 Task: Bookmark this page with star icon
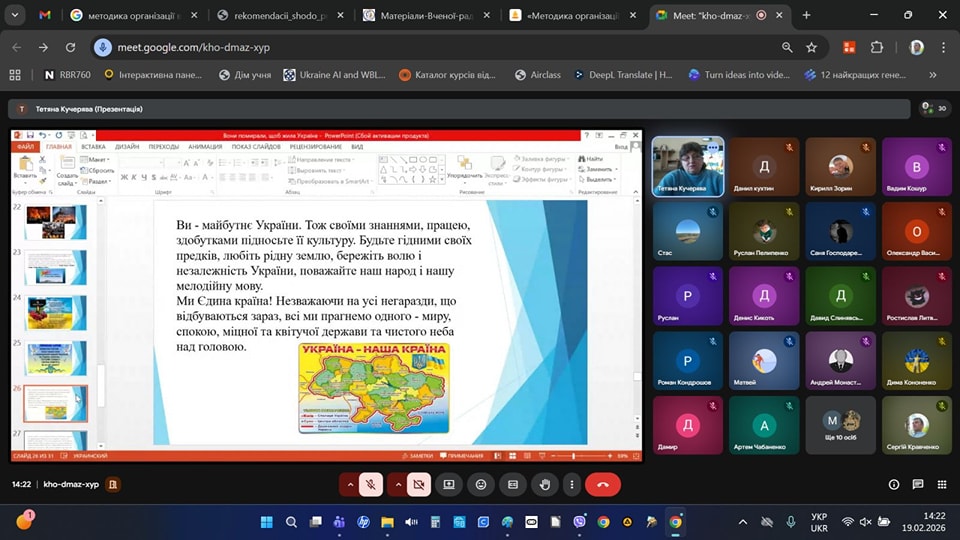(812, 47)
